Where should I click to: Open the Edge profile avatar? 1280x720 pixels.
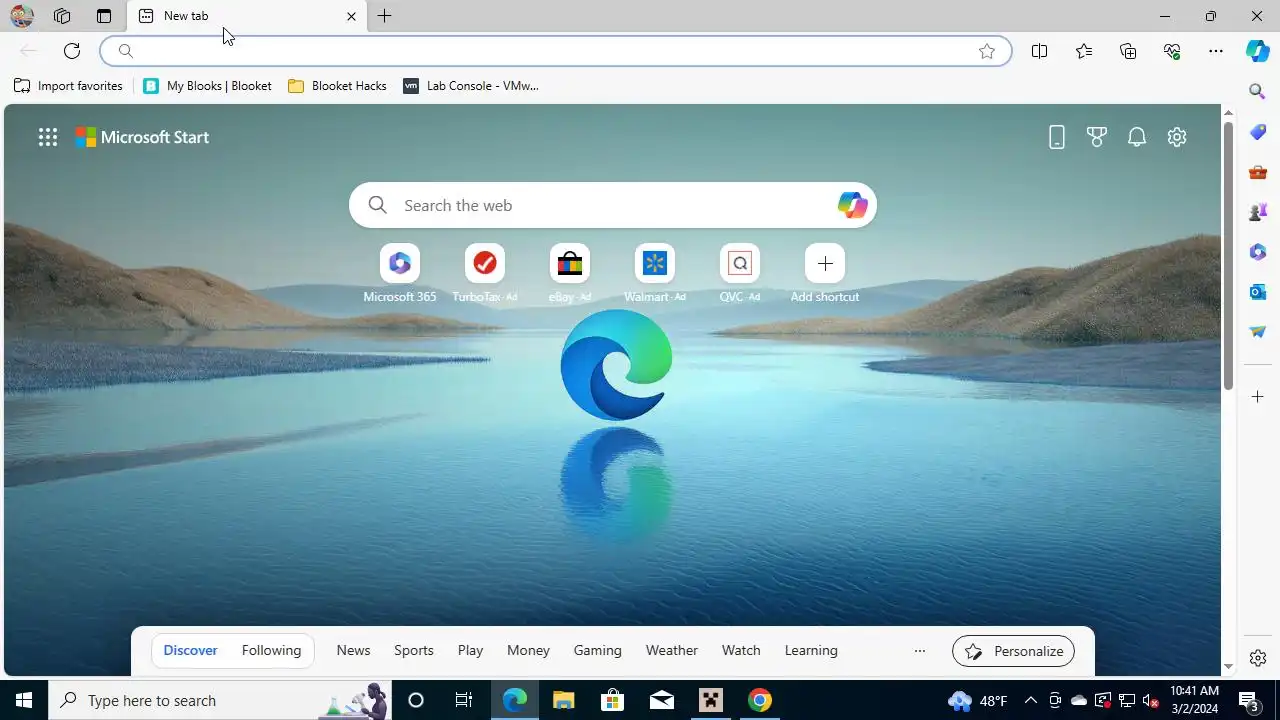(22, 16)
